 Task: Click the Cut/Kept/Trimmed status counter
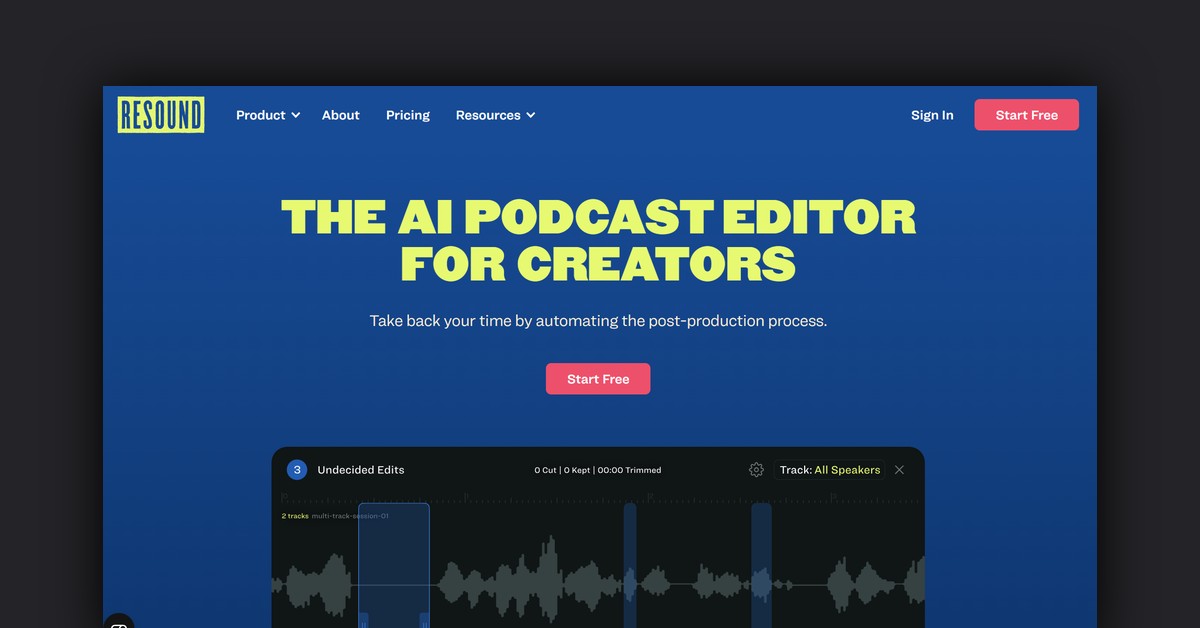point(597,470)
